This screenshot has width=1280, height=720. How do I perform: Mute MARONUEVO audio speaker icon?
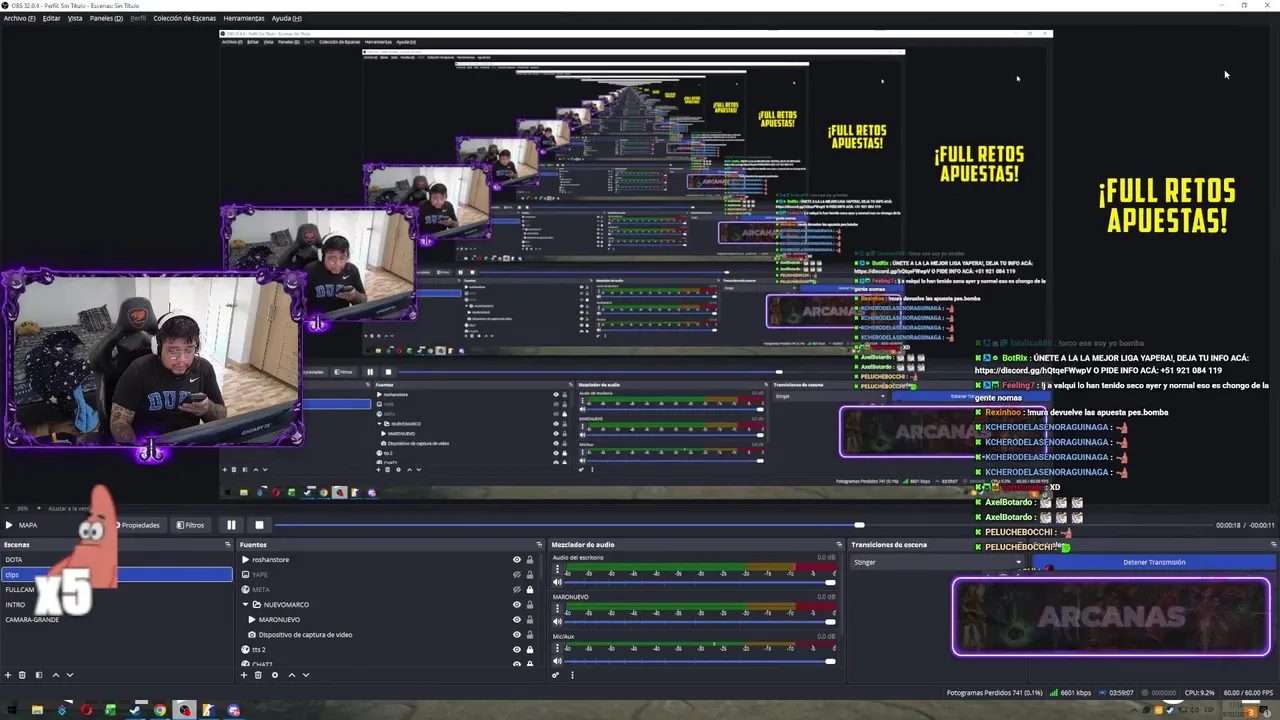(557, 622)
